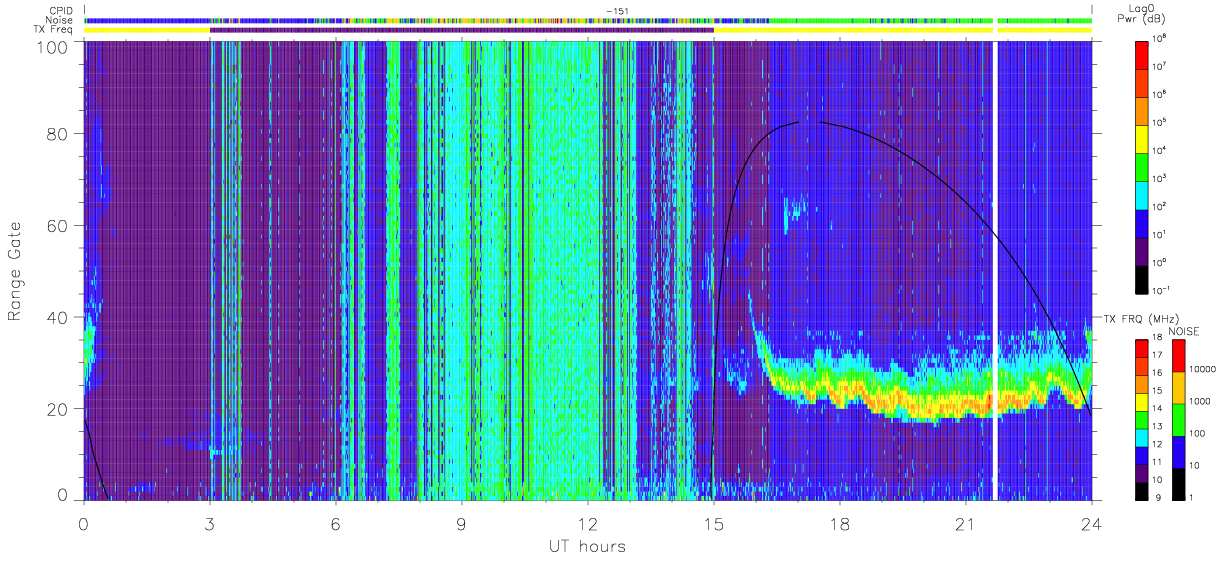This screenshot has height=567, width=1228.
Task: Click the CPID label at top left
Action: tap(60, 10)
